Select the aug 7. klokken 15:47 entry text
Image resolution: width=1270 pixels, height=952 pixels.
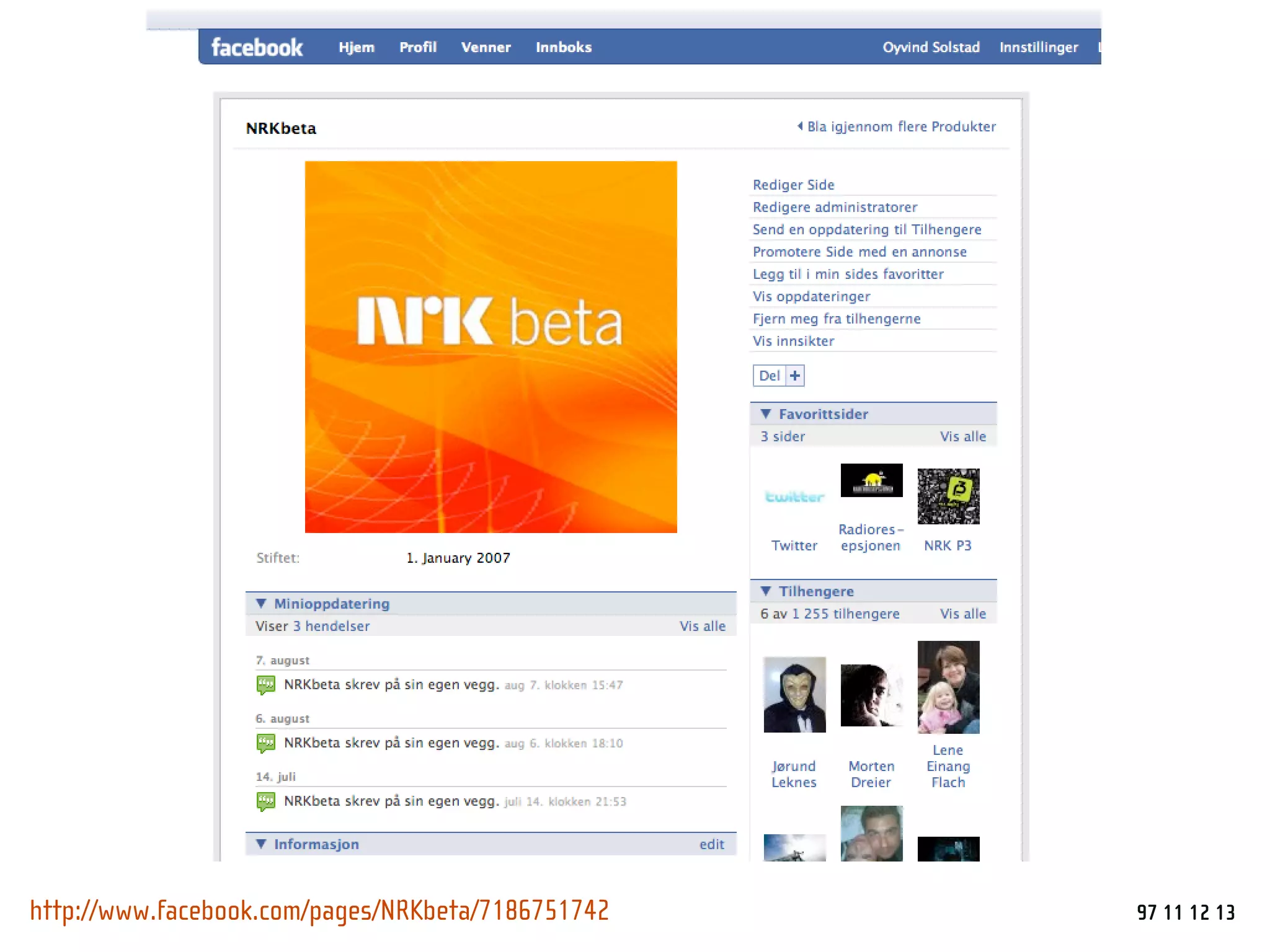(x=564, y=685)
